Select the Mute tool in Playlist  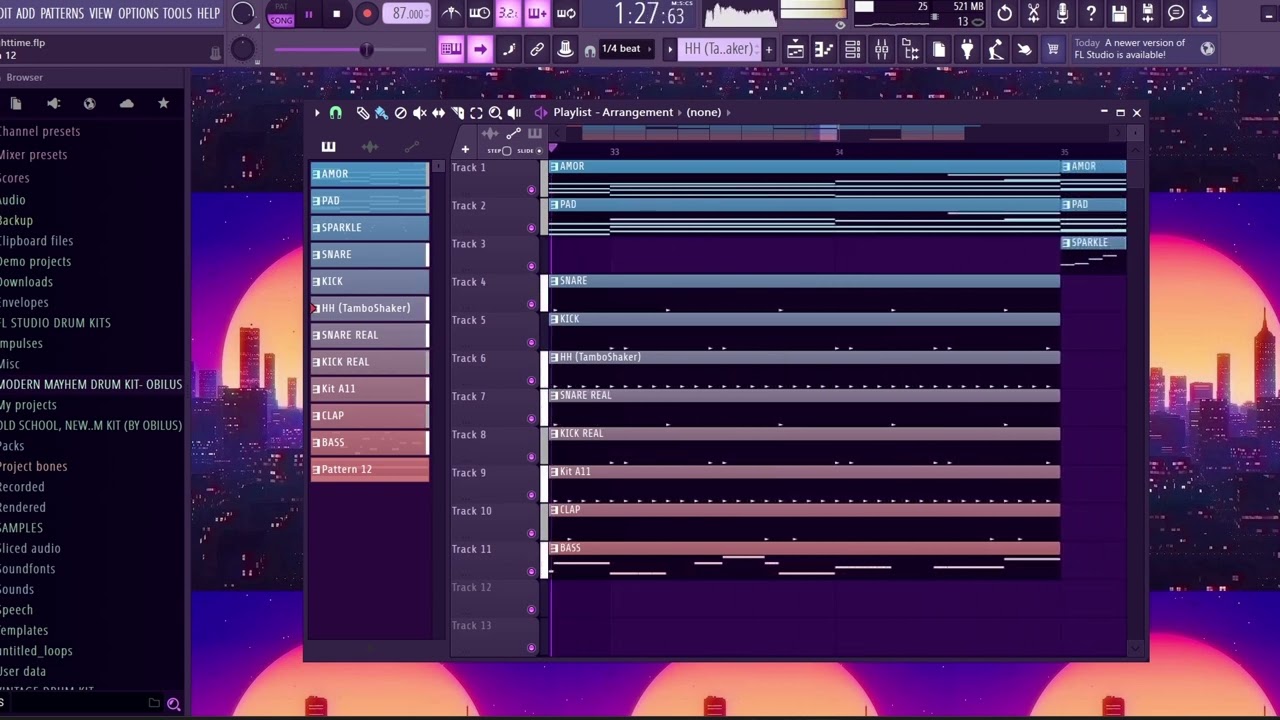pos(420,113)
